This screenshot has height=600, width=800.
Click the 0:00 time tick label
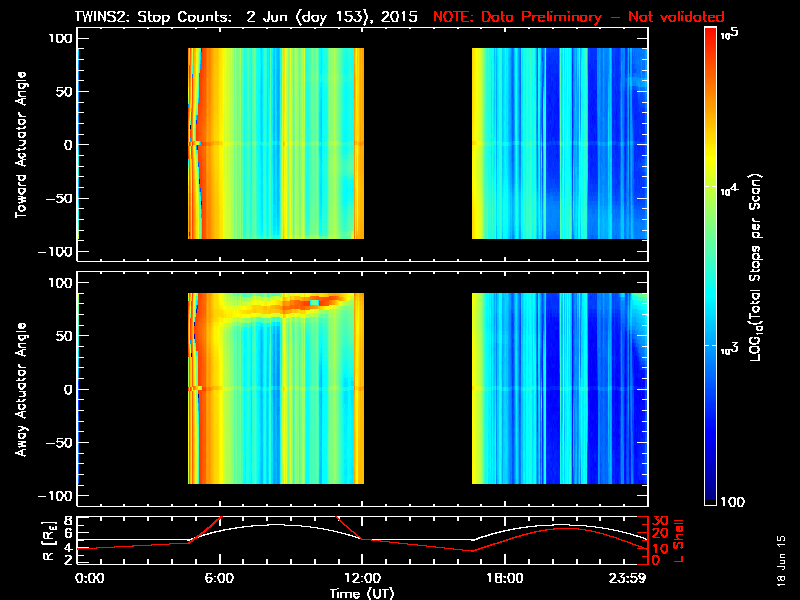(89, 578)
